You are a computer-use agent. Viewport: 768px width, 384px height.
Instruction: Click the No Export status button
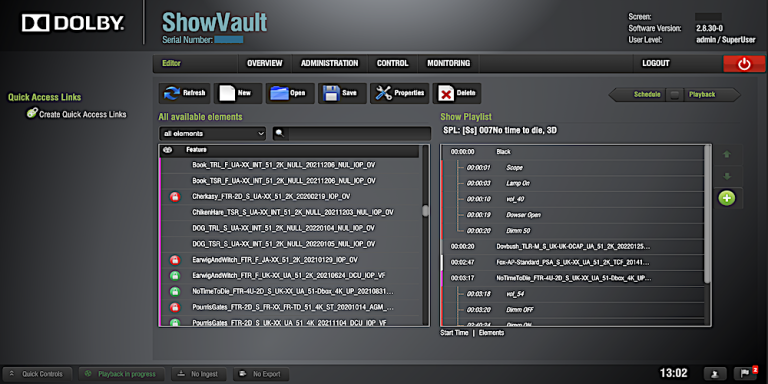[x=261, y=374]
